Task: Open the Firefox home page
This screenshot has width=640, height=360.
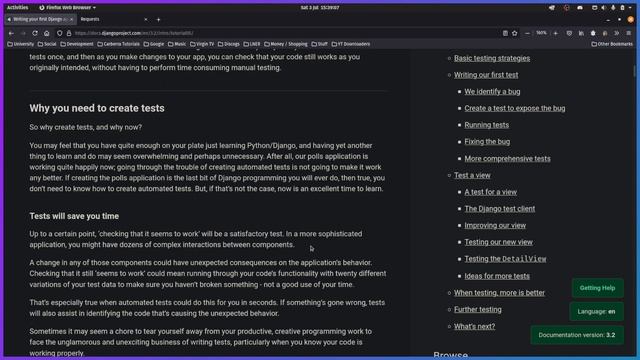Action: click(x=47, y=33)
